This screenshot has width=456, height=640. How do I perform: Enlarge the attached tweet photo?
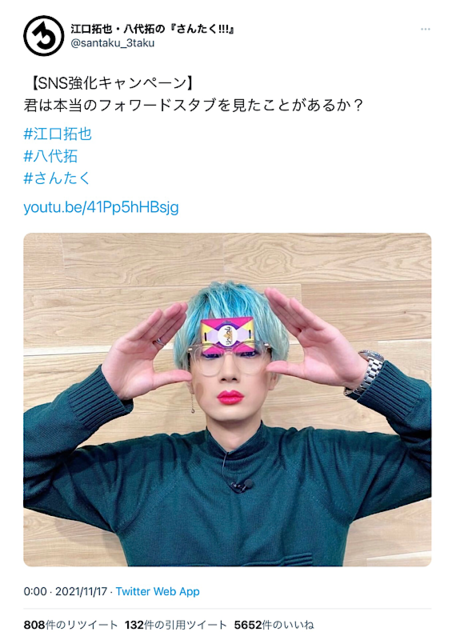(227, 400)
